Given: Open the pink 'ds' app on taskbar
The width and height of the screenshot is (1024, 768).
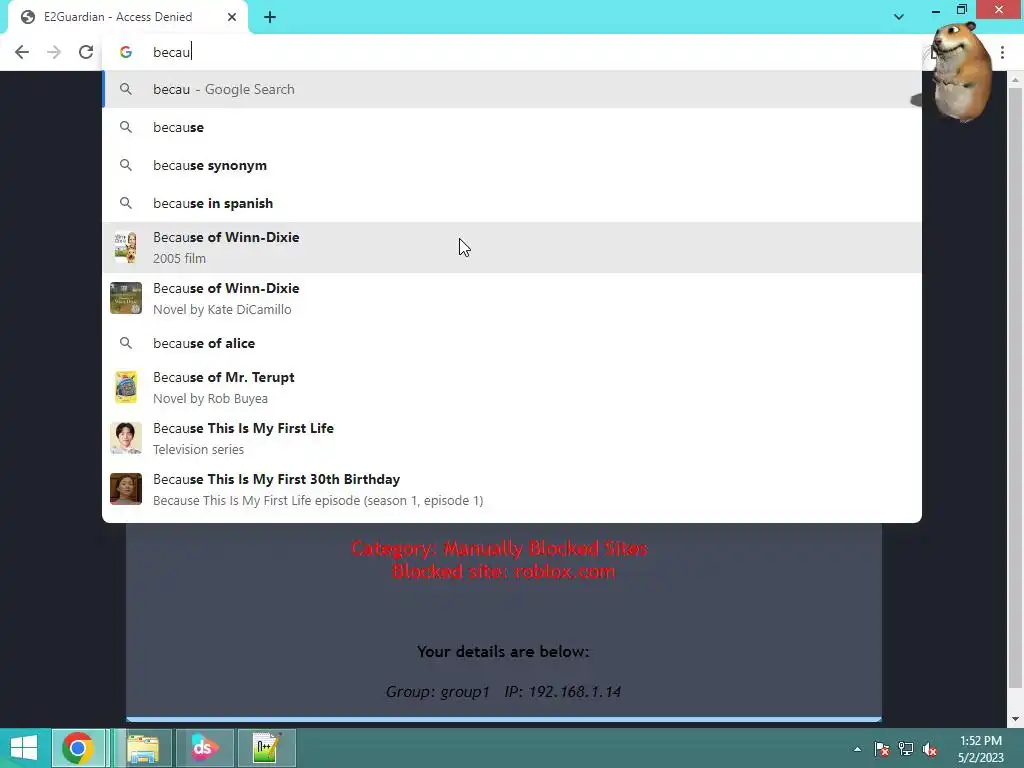Looking at the screenshot, I should pyautogui.click(x=204, y=748).
